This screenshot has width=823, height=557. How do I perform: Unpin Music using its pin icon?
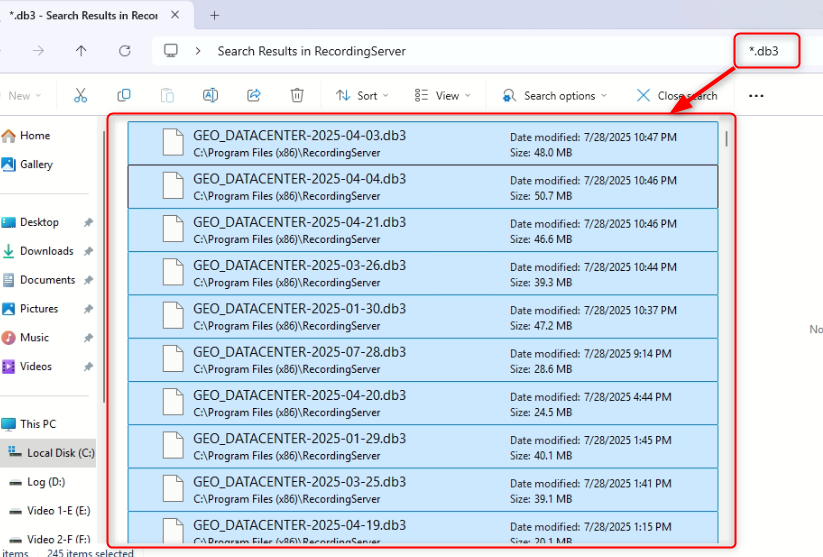coord(88,338)
